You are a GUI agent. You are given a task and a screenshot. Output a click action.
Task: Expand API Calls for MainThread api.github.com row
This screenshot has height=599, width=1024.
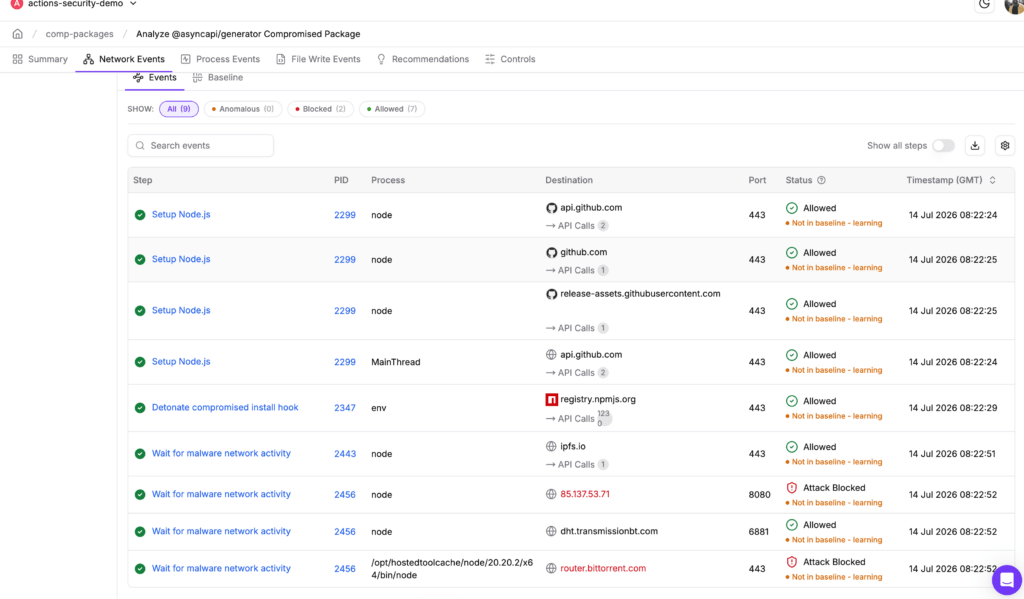click(577, 373)
